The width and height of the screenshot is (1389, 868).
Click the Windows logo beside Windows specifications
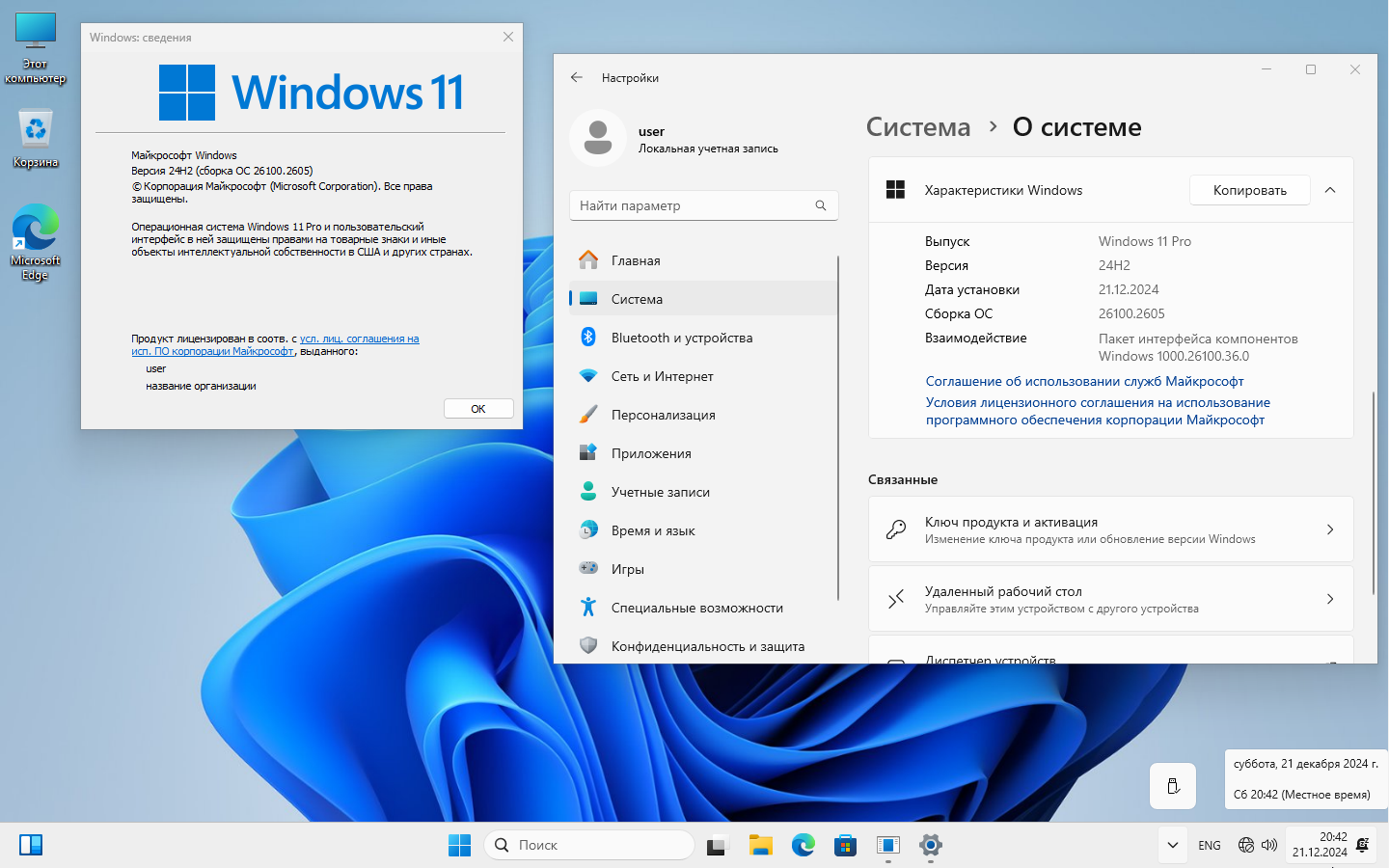click(895, 190)
